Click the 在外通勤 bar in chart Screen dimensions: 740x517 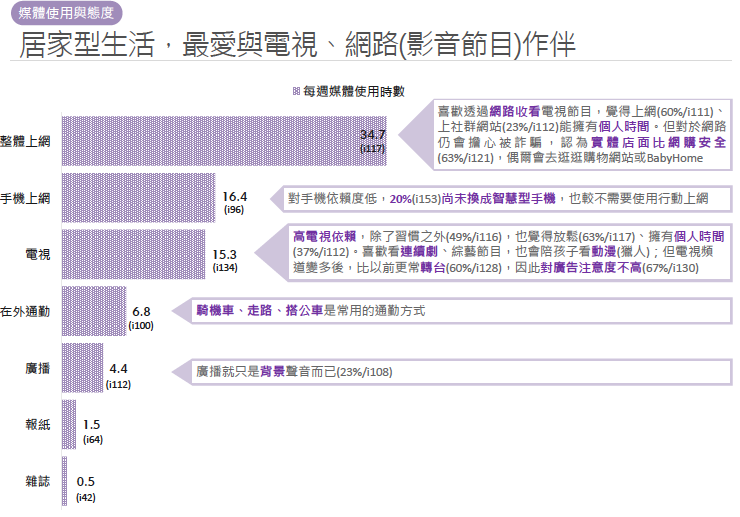[94, 311]
